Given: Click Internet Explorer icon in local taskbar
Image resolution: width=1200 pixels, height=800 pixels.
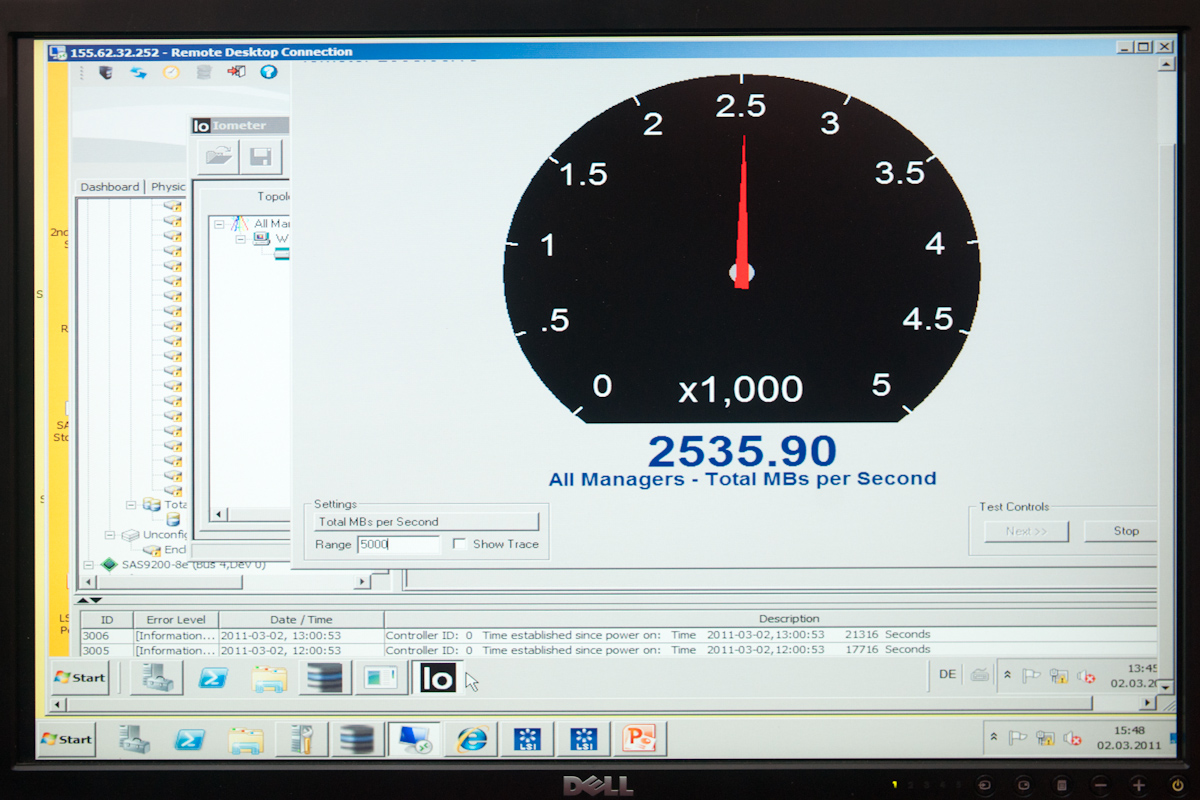Looking at the screenshot, I should click(x=471, y=739).
